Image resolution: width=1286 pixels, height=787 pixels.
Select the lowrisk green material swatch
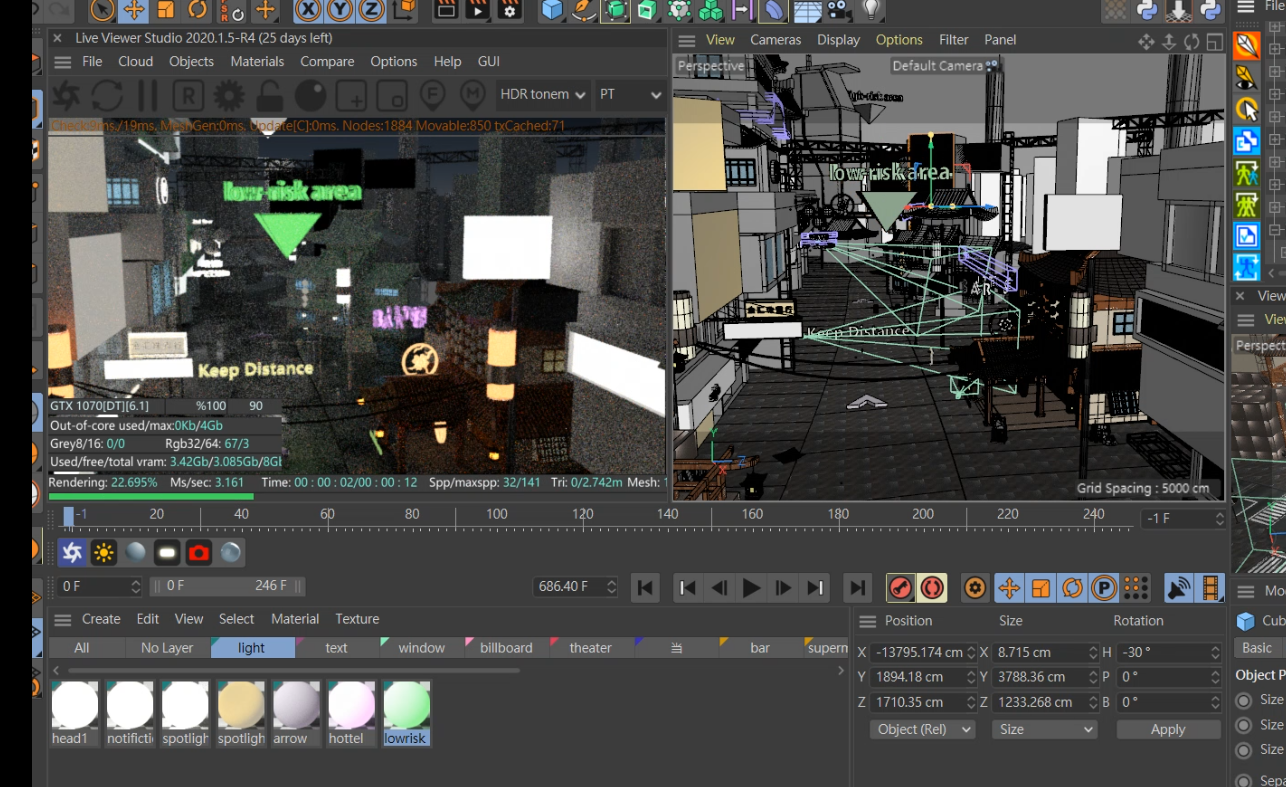406,707
